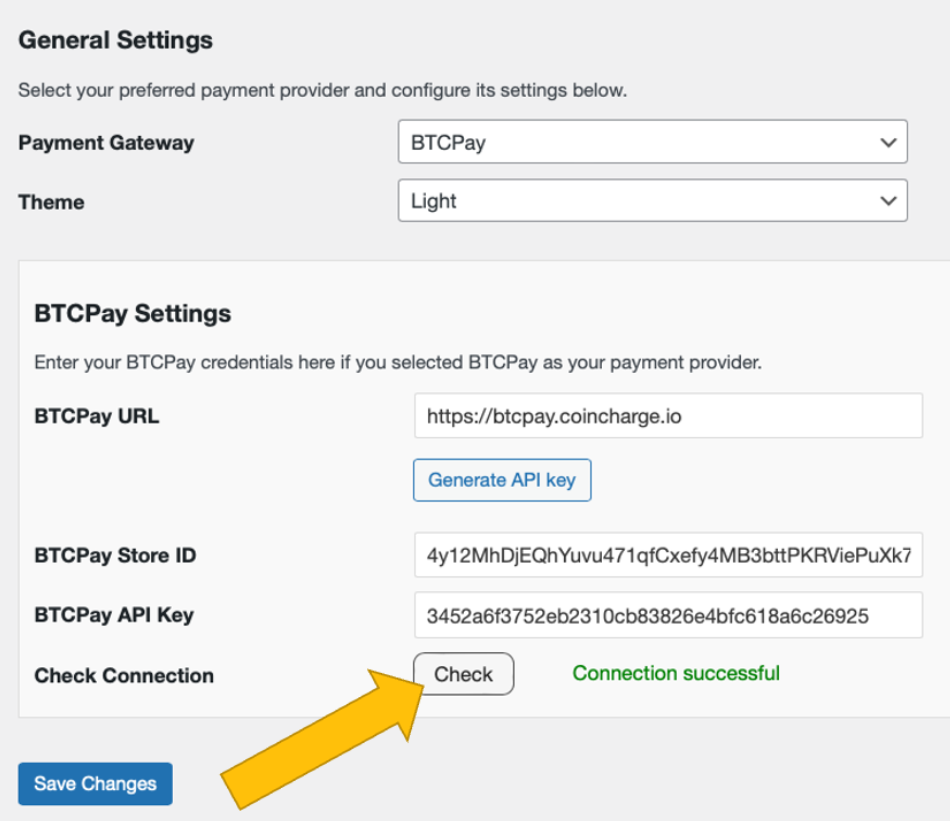Click the General Settings heading

[116, 41]
